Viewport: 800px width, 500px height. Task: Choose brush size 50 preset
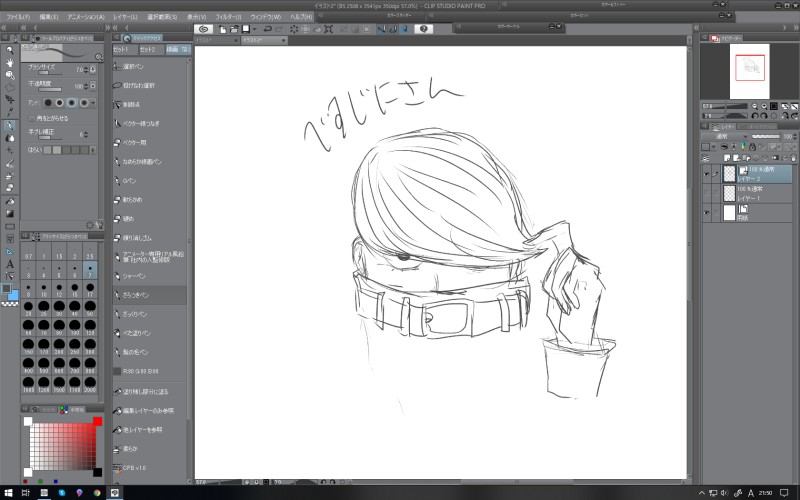click(x=90, y=307)
